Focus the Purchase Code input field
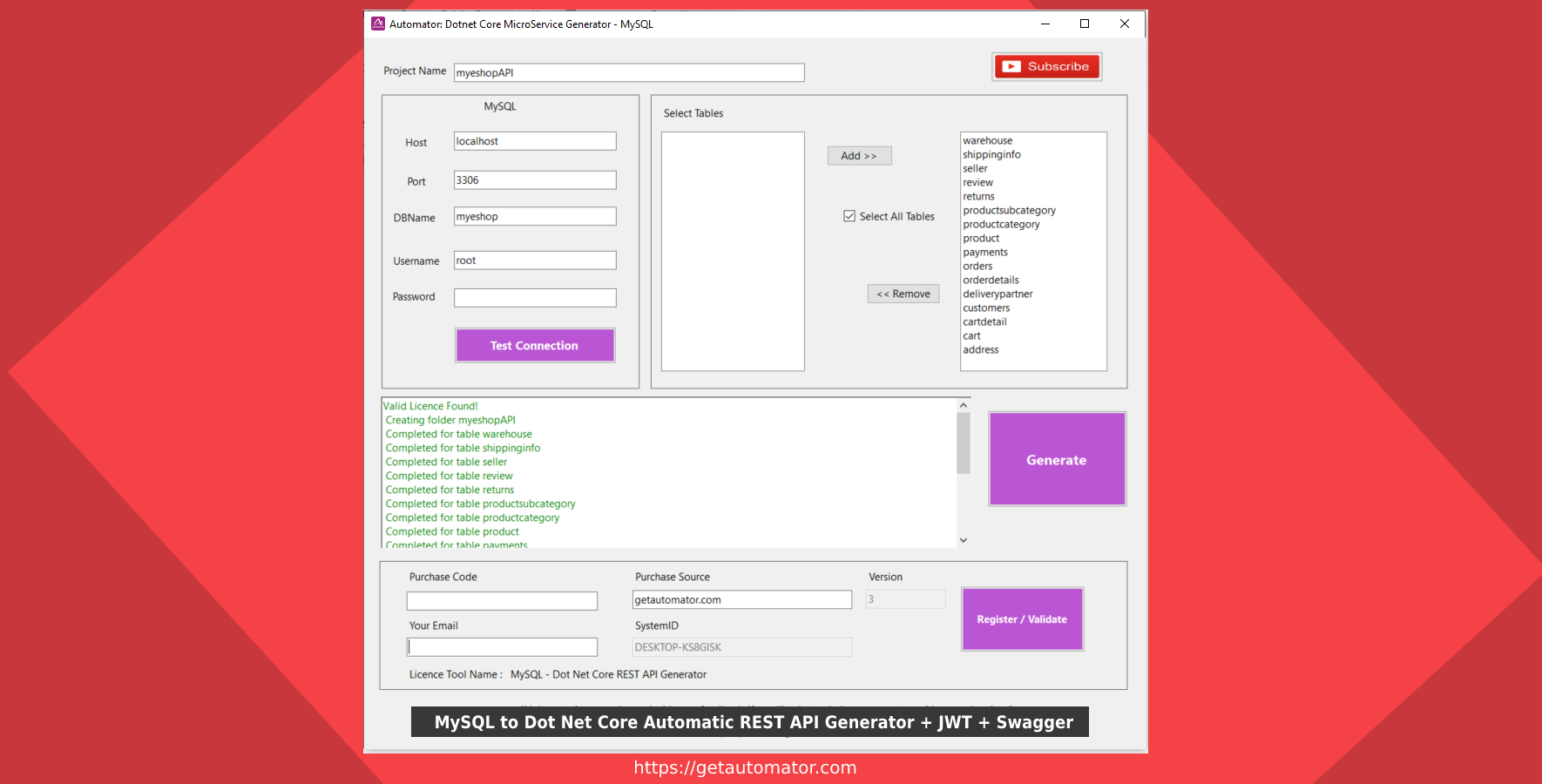1542x784 pixels. pyautogui.click(x=502, y=601)
